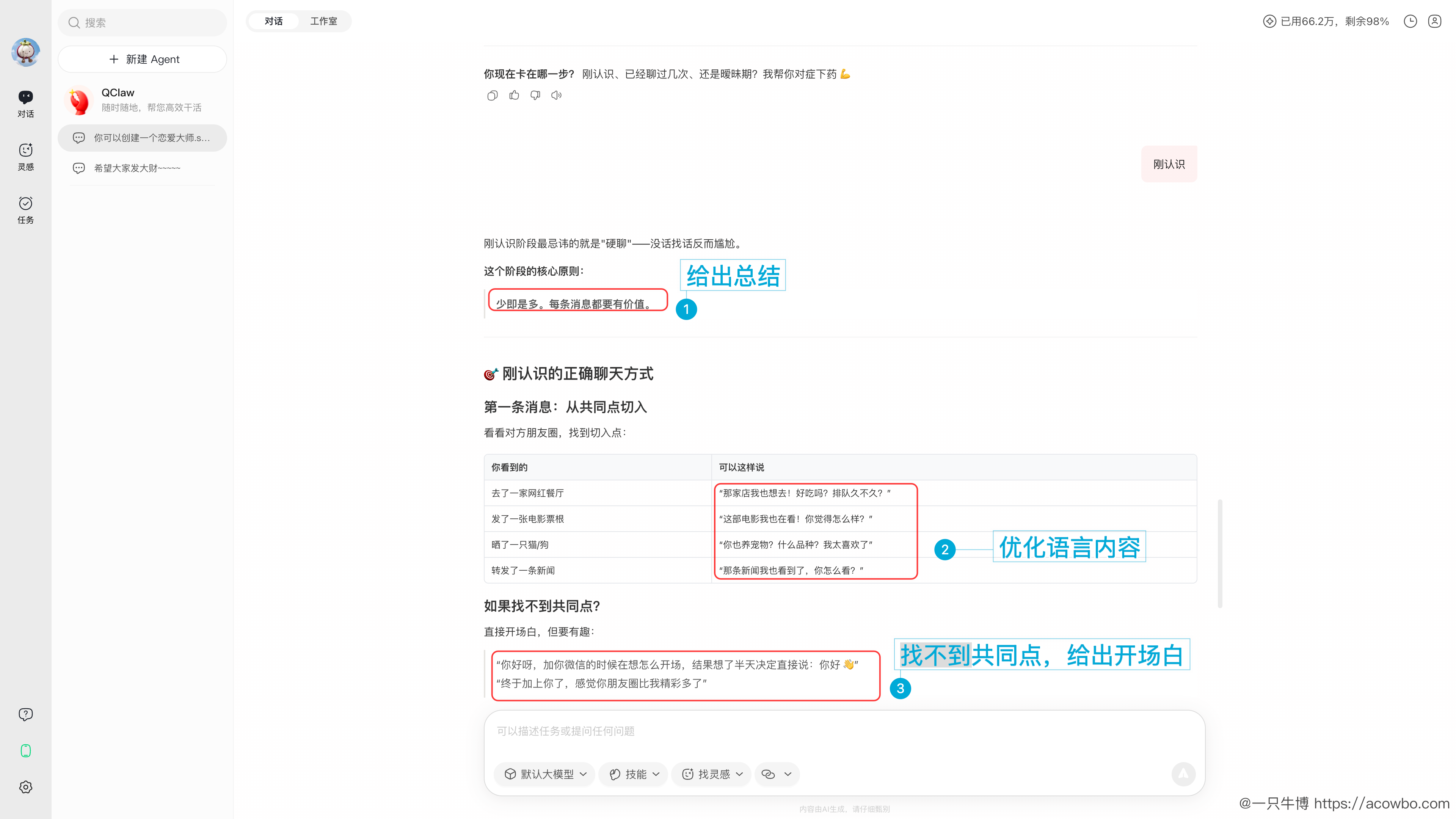Screen dimensions: 1456x819
Task: Select the 对话 tab
Action: point(273,22)
